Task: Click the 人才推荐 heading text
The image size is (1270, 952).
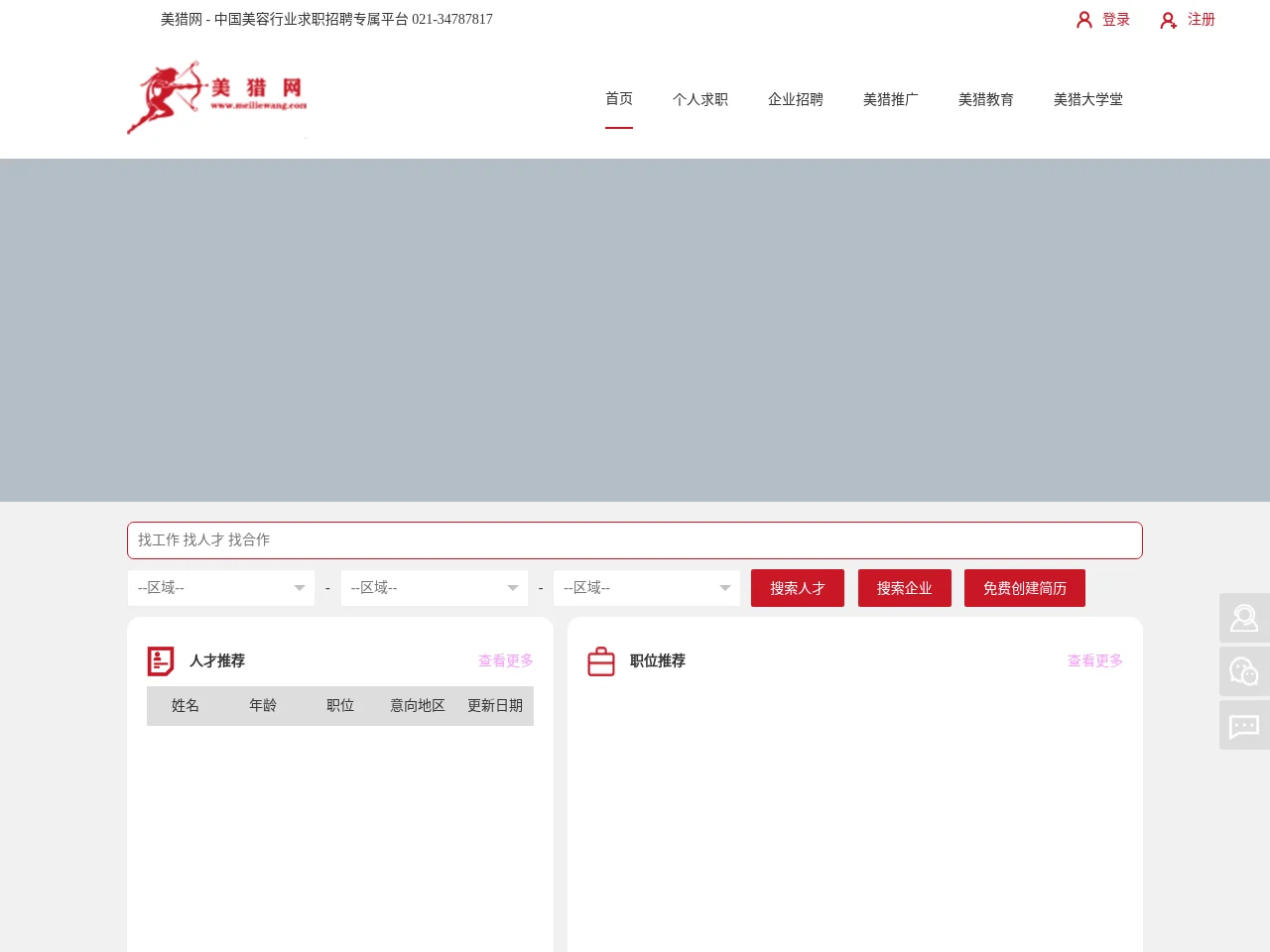Action: click(217, 661)
